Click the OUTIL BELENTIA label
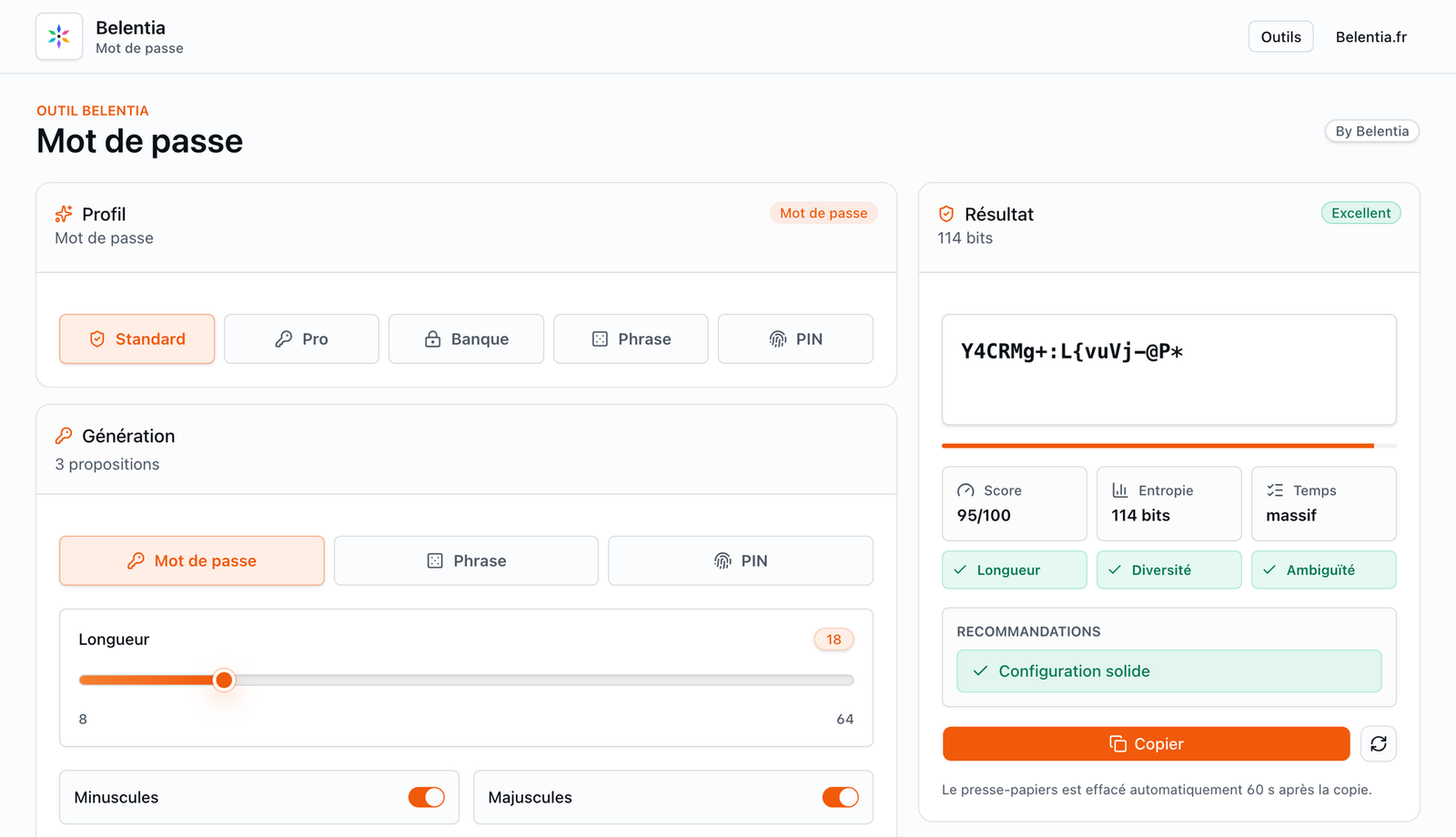This screenshot has height=837, width=1456. (93, 111)
